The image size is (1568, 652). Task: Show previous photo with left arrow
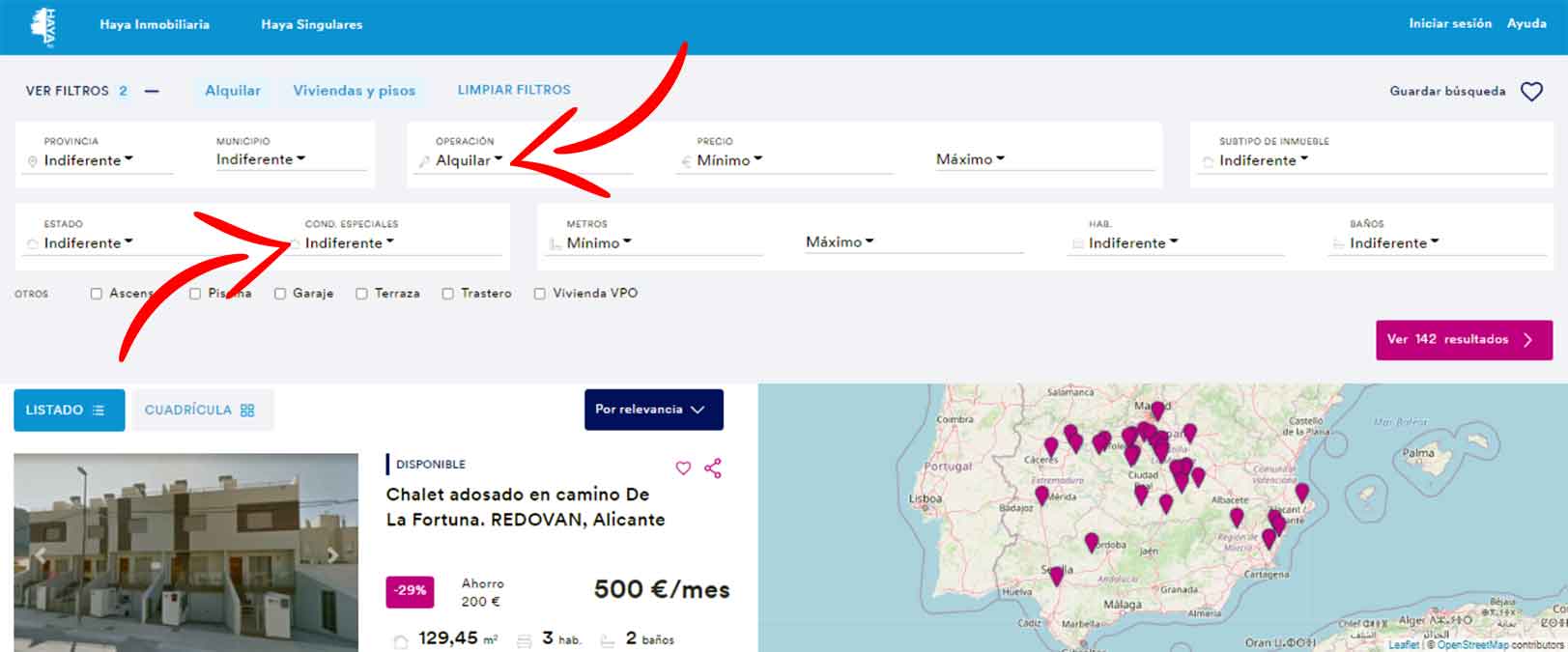[41, 555]
